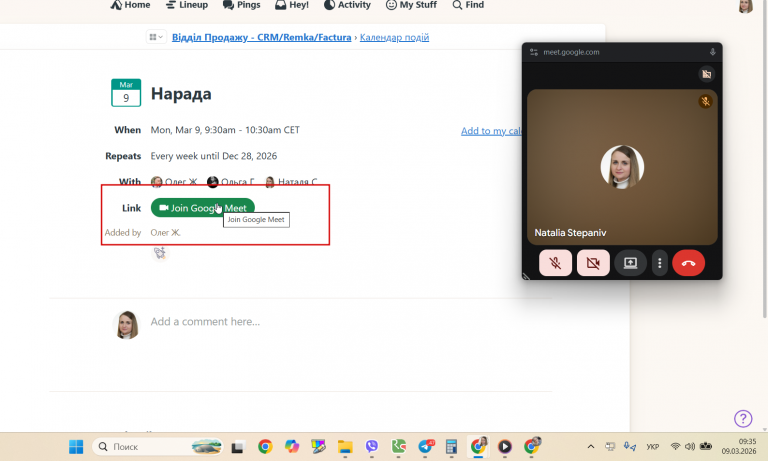768x461 pixels.
Task: Go to Календар подій breadcrumb link
Action: [394, 37]
